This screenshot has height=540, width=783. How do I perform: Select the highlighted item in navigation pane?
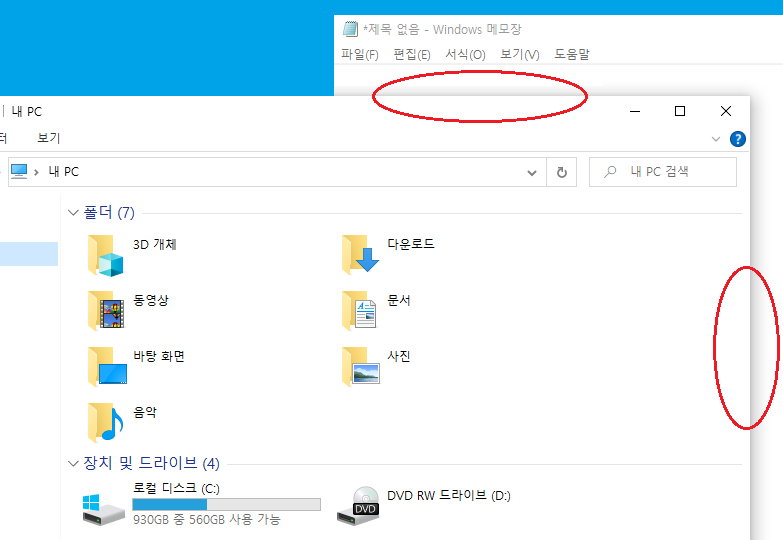(x=29, y=254)
